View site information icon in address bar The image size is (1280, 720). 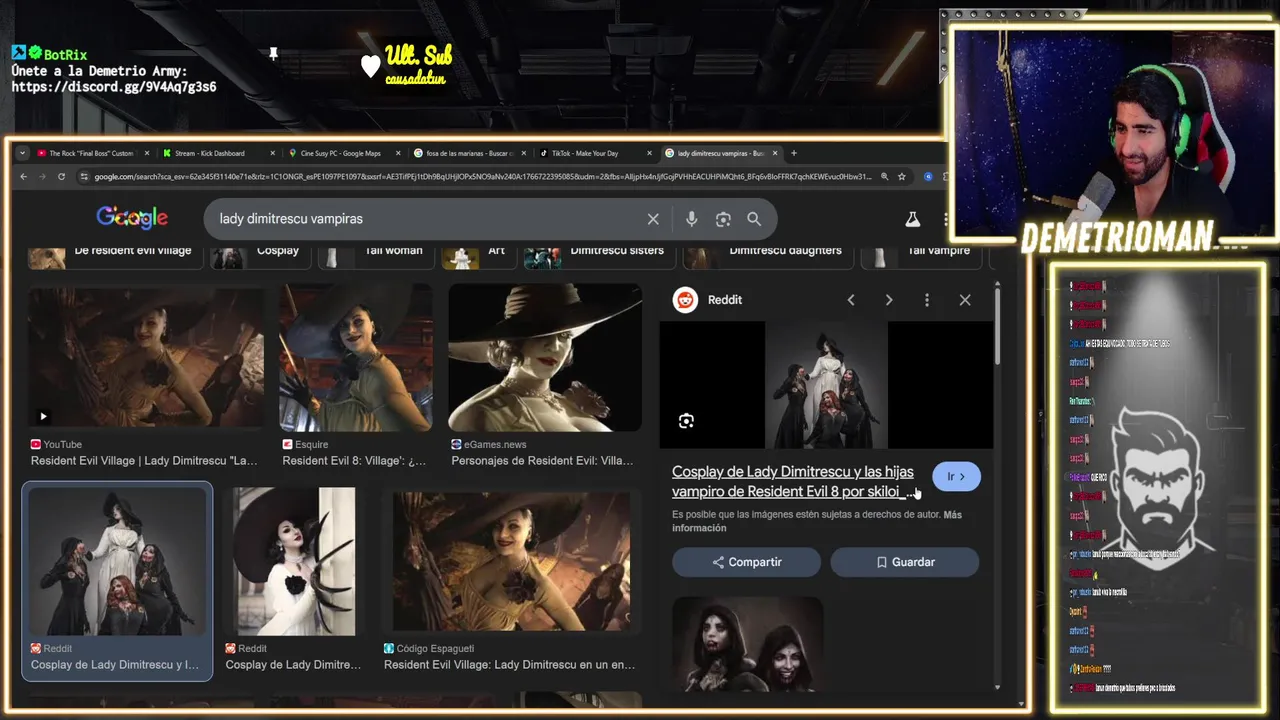84,177
